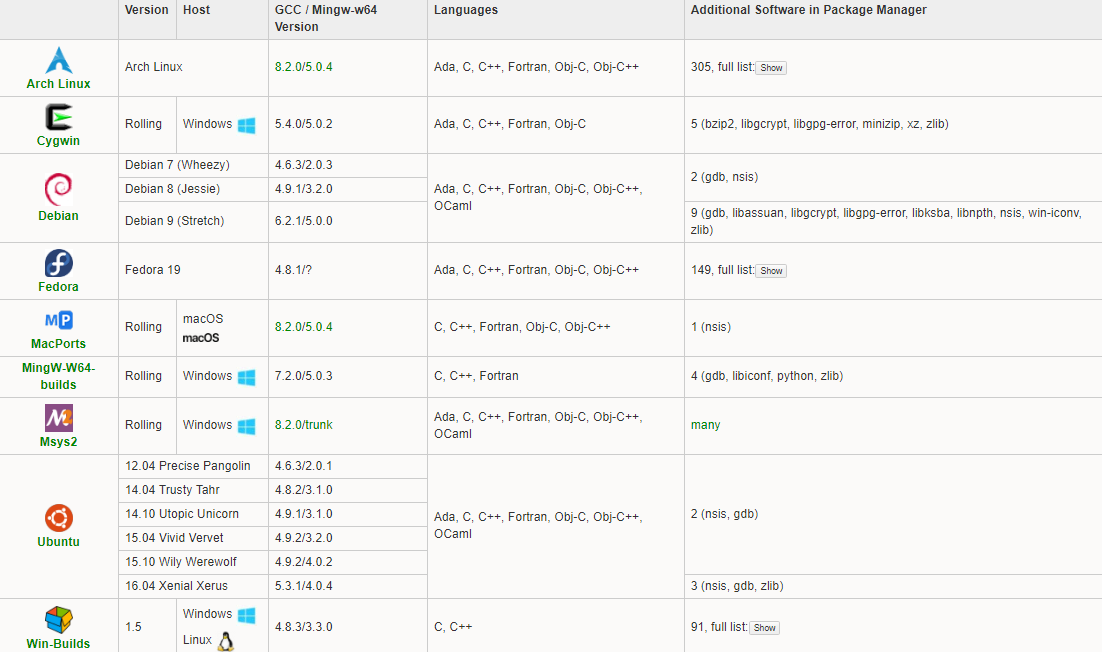Click the 4.8.2/3.1.0 version cell
Image resolution: width=1102 pixels, height=652 pixels.
tap(348, 490)
